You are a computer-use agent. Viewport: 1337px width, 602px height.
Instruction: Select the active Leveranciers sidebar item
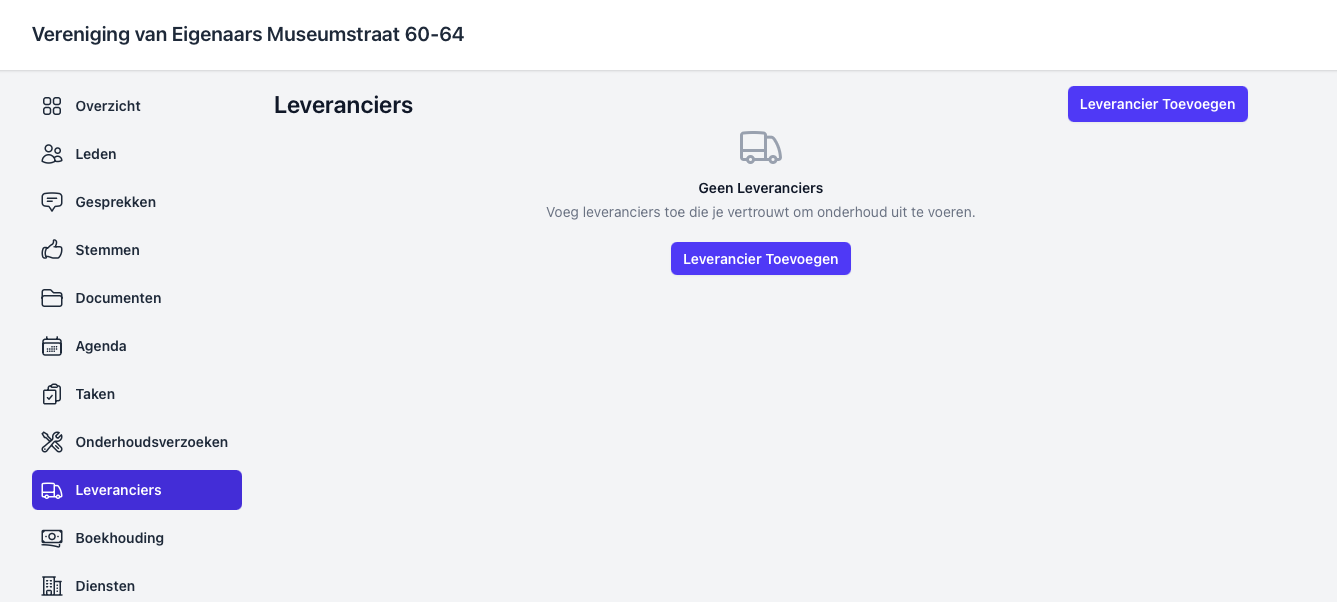(x=137, y=490)
